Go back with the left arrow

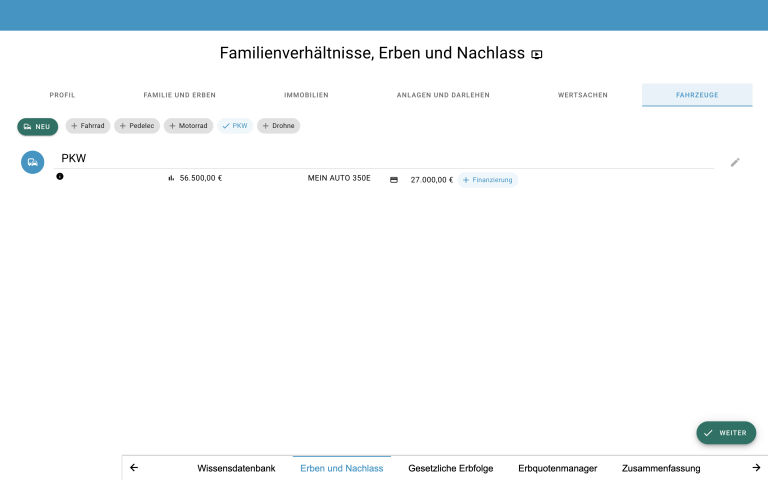(x=134, y=468)
